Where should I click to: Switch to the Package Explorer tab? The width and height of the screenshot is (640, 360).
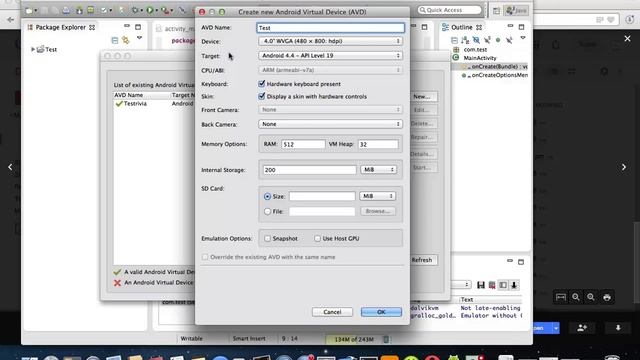coord(61,27)
